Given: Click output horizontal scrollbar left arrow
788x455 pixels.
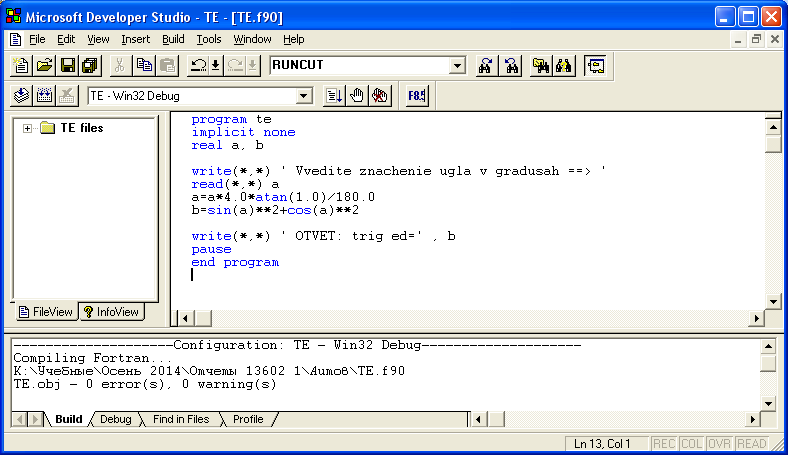Looking at the screenshot, I should pyautogui.click(x=479, y=419).
